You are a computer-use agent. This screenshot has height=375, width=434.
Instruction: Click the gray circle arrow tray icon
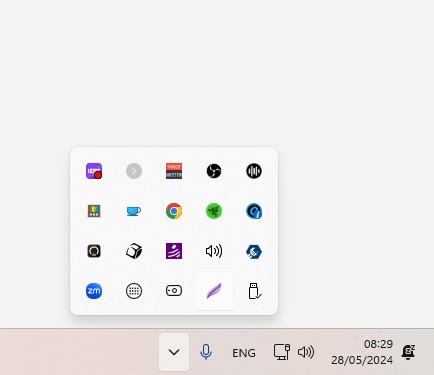134,171
